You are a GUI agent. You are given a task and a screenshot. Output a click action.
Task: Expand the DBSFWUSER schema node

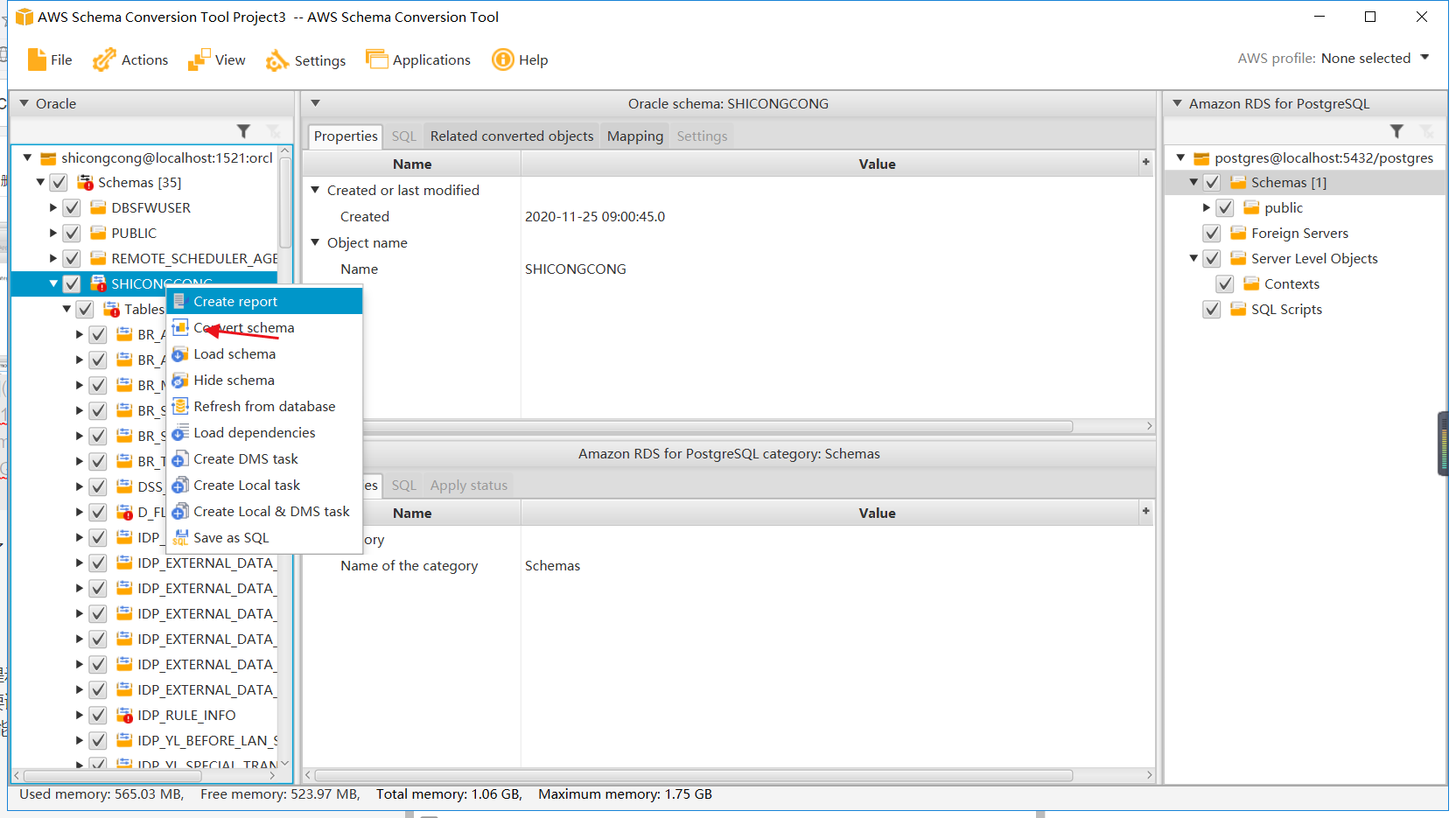53,208
